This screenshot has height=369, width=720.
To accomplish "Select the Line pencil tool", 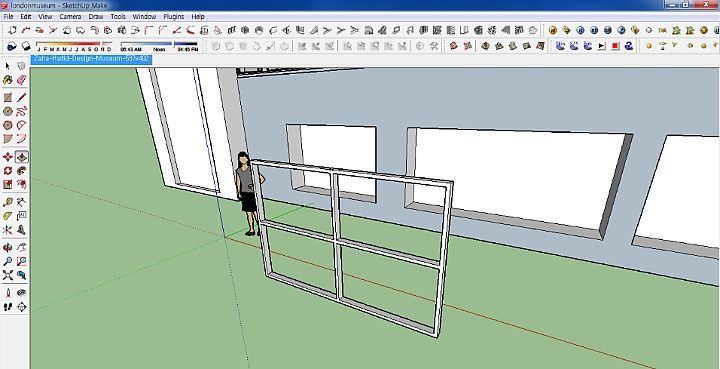I will pyautogui.click(x=22, y=97).
